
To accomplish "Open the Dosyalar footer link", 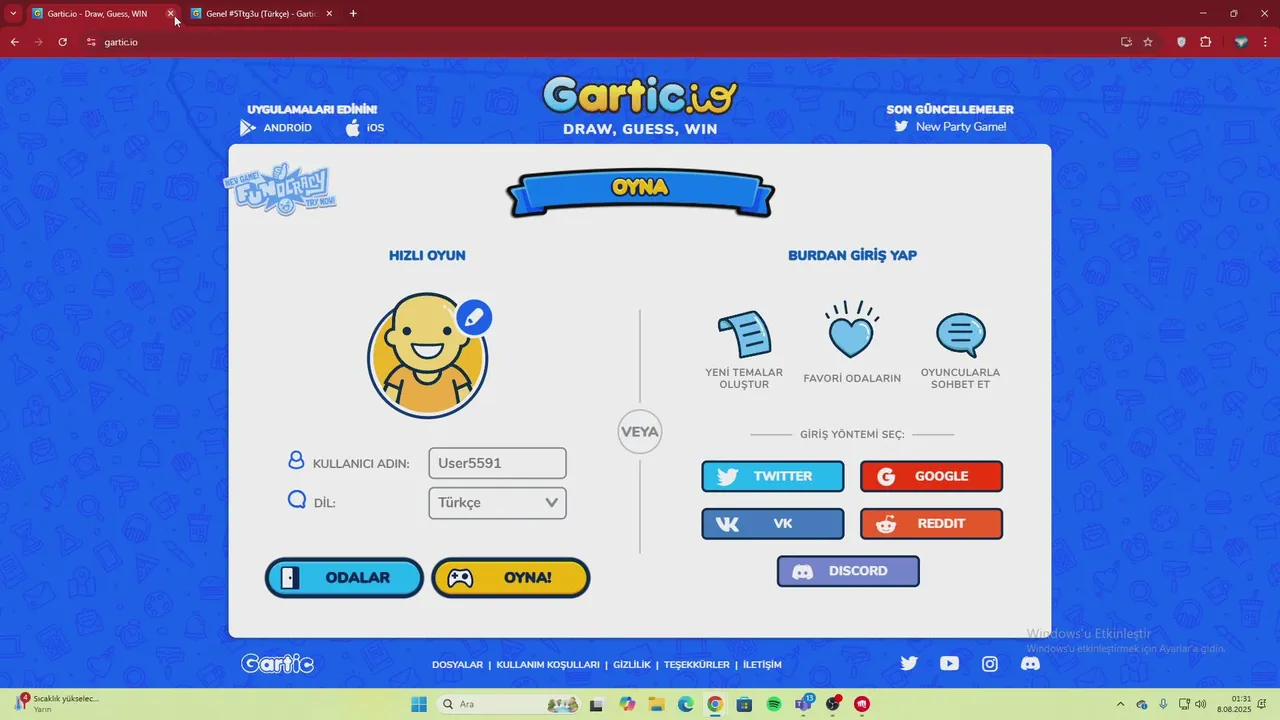I will (457, 665).
